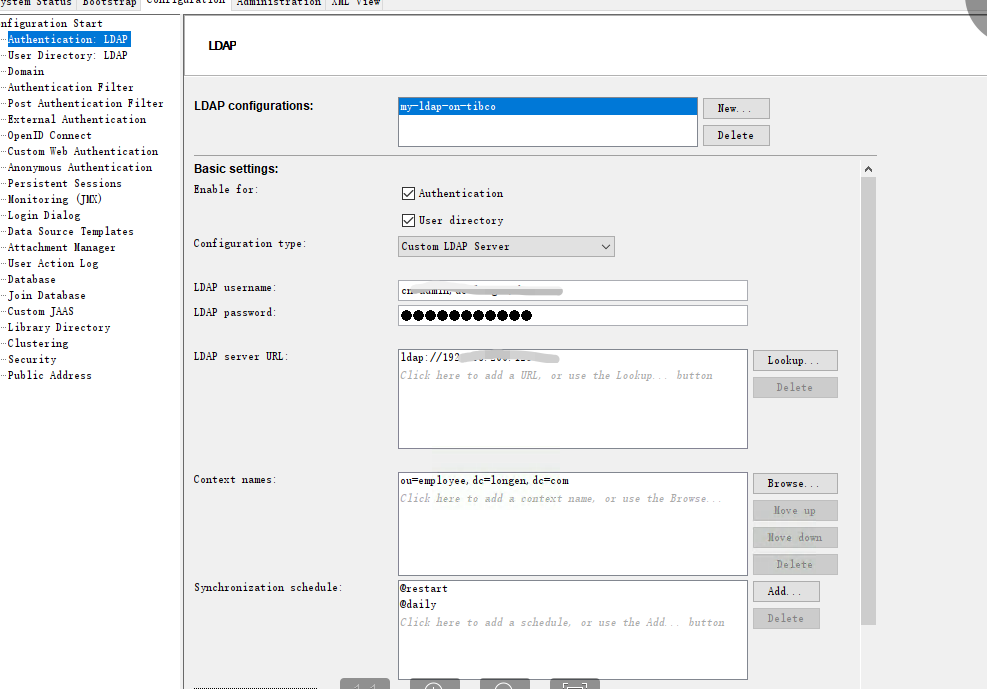Screen dimensions: 987x689
Task: Click the Move up button
Action: click(x=795, y=510)
